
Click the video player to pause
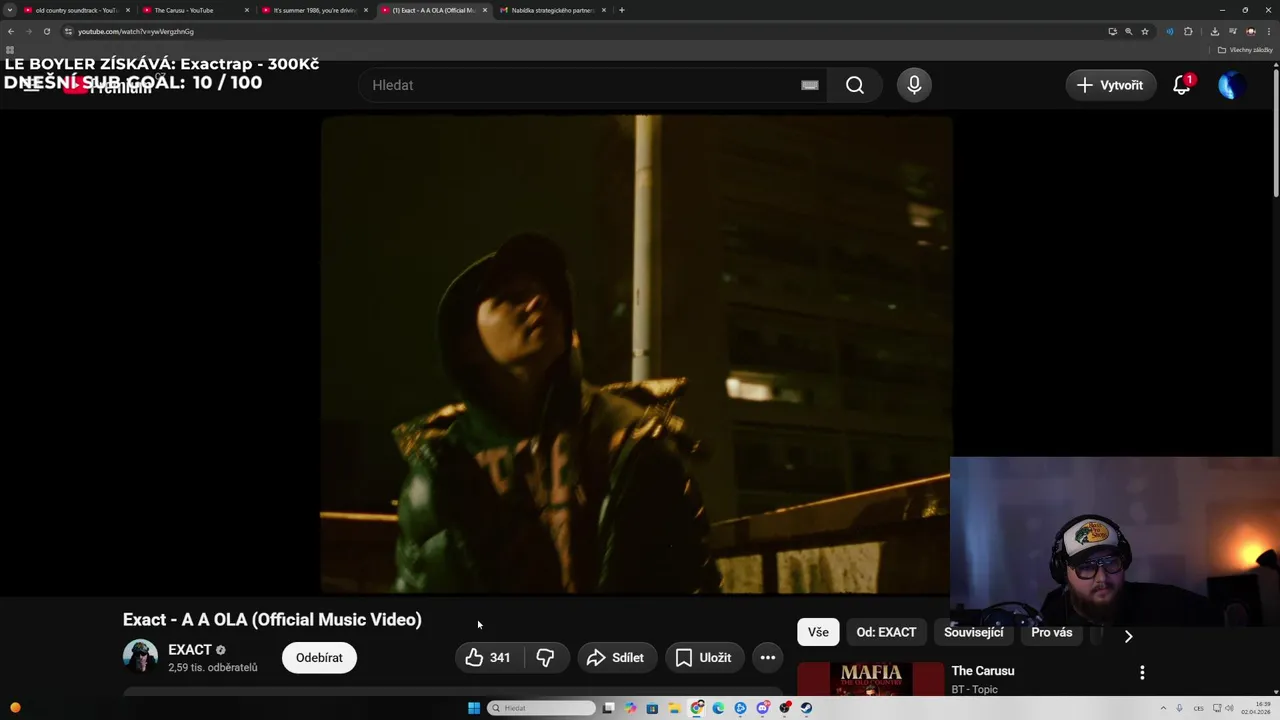(x=636, y=355)
